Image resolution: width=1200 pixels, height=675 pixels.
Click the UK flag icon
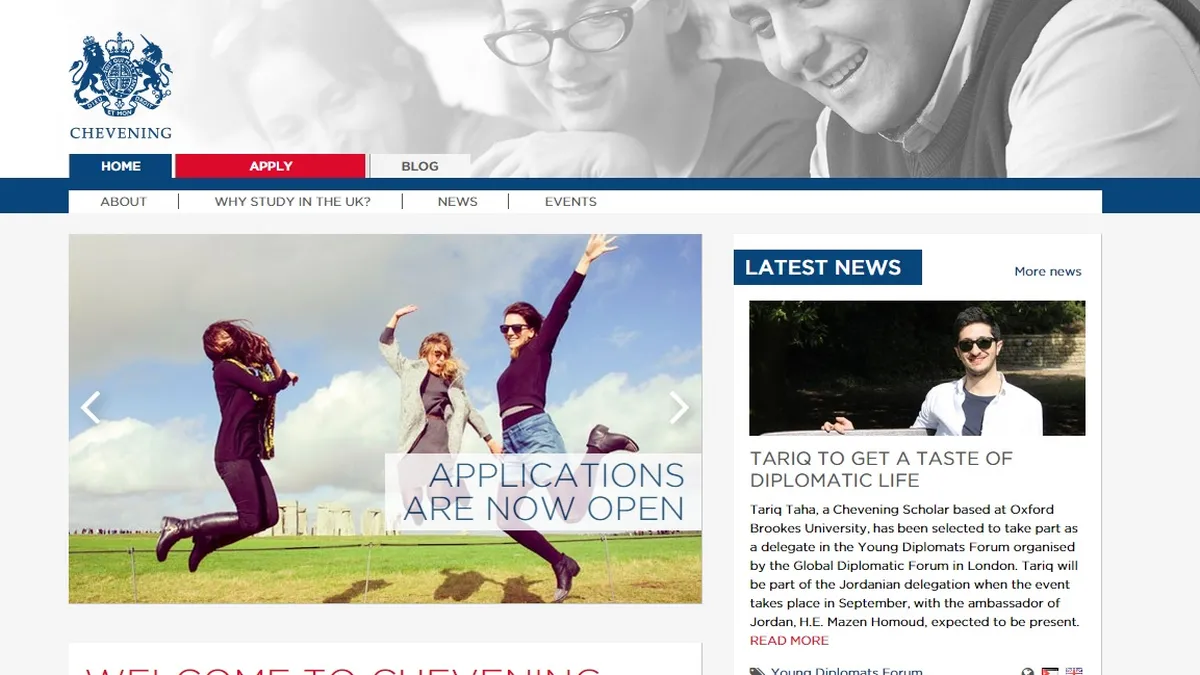tap(1074, 672)
